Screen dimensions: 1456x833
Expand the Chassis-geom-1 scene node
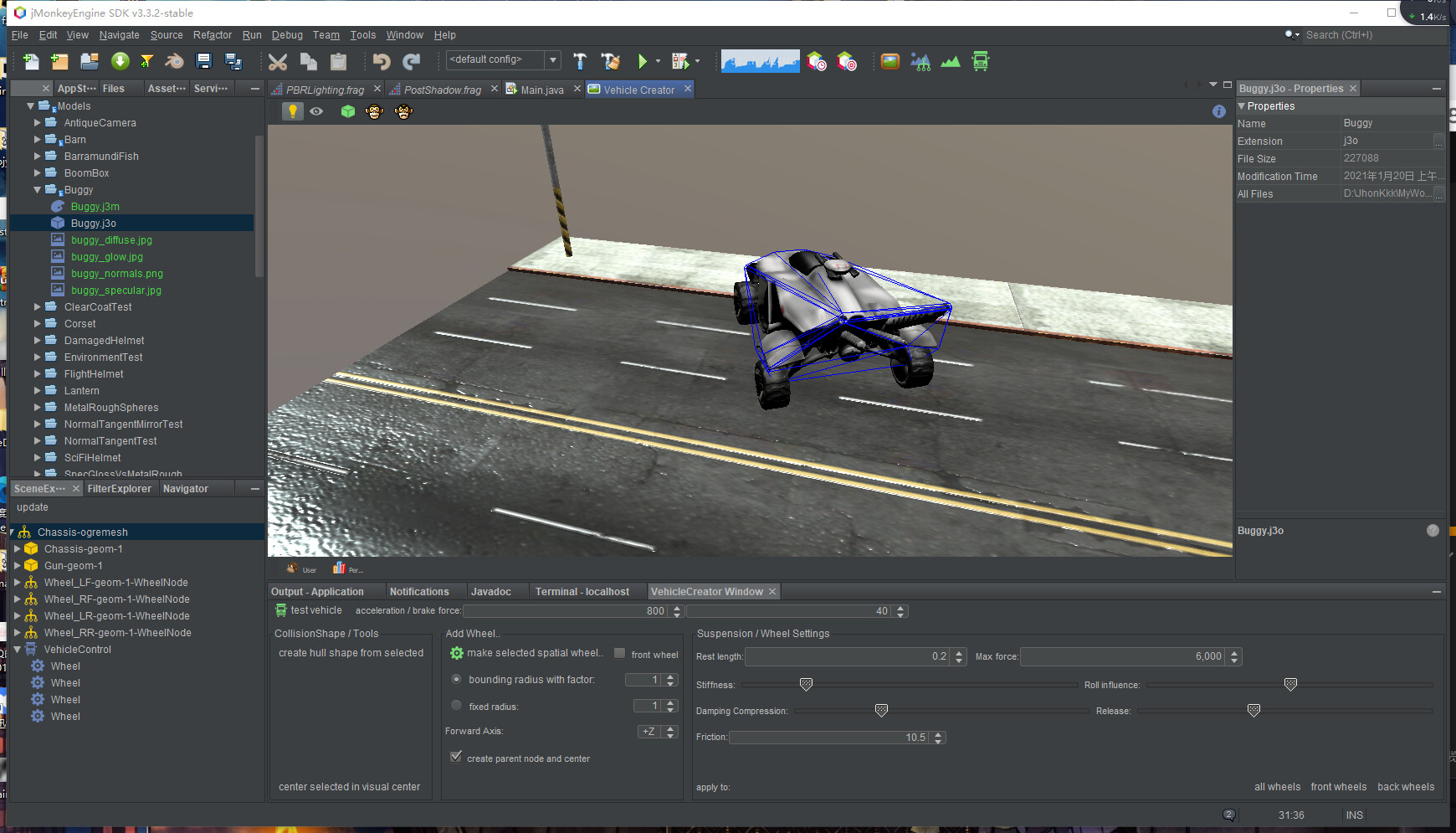pos(17,549)
